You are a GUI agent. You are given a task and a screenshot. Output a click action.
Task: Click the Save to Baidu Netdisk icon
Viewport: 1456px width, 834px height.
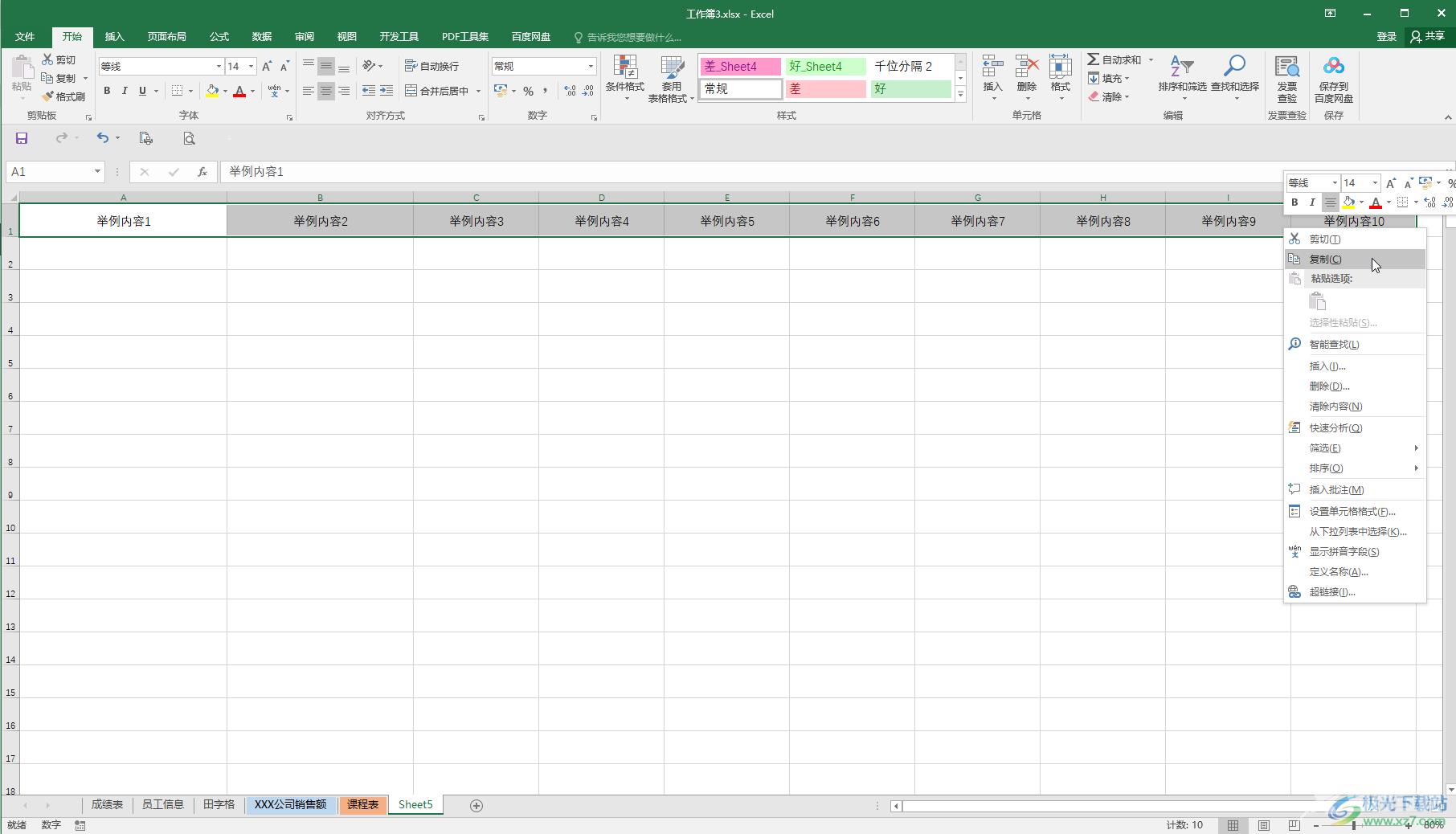(1334, 66)
